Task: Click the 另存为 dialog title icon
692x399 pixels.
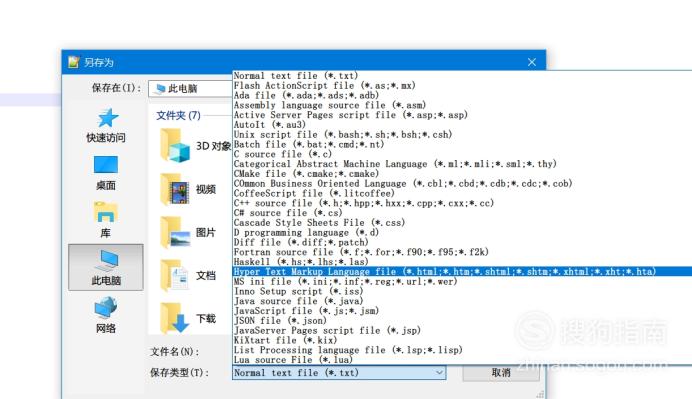Action: tap(74, 62)
